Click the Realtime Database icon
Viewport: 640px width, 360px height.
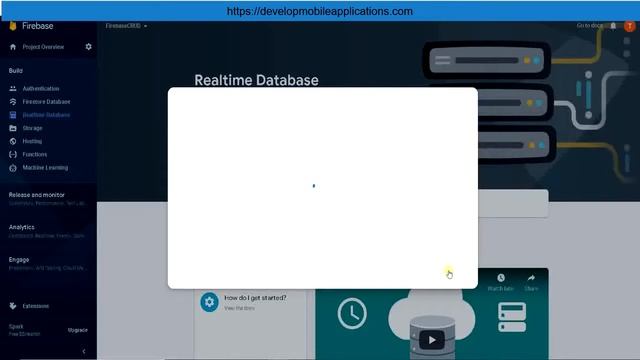13,115
